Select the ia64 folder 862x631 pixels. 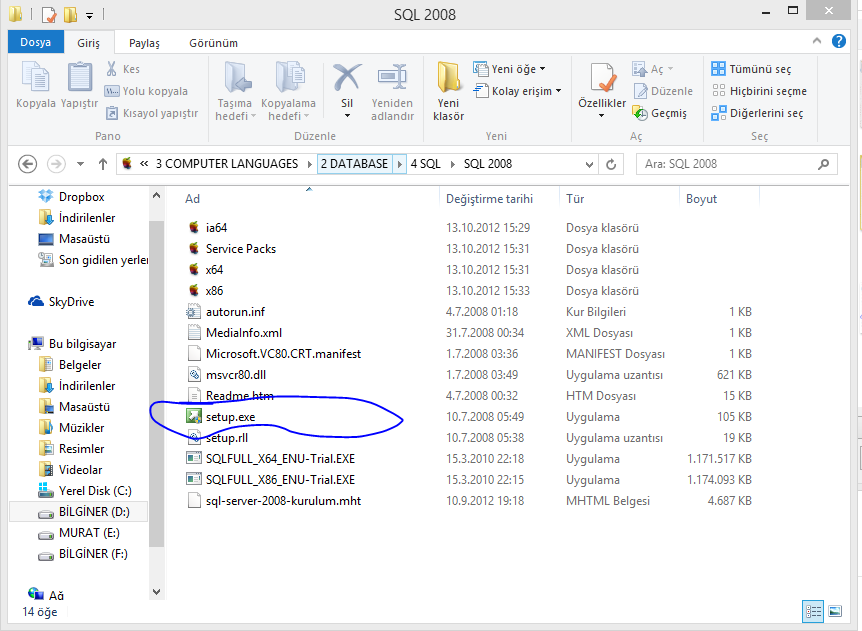tap(217, 228)
